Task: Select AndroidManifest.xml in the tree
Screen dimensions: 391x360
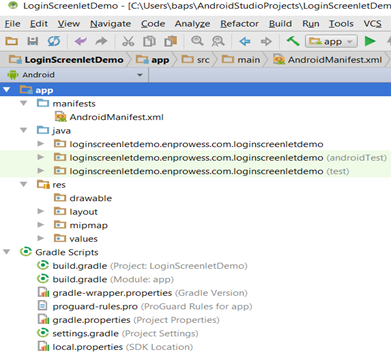Action: coord(109,117)
